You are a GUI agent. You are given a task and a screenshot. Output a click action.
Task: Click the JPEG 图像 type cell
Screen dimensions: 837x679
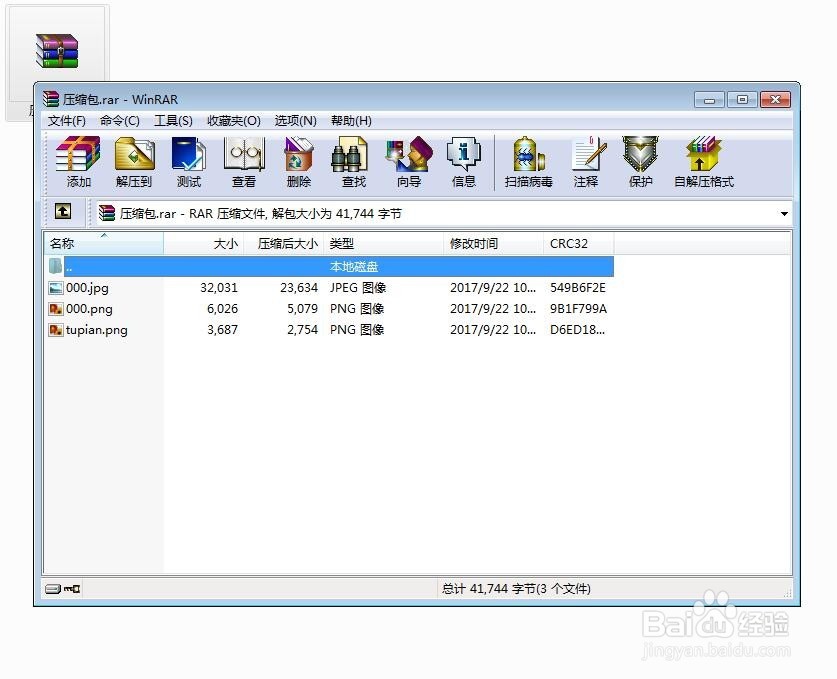click(358, 288)
